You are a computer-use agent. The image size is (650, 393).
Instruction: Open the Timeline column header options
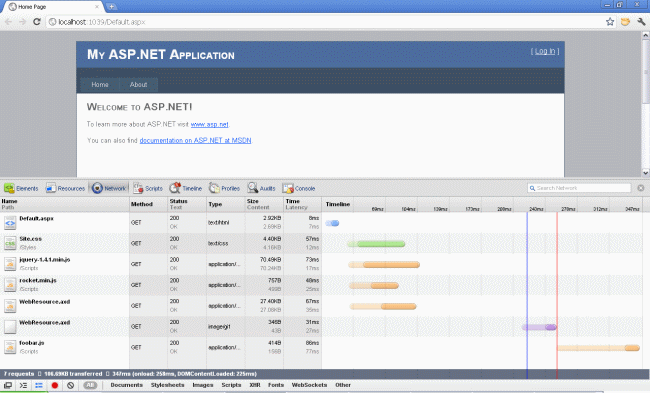tap(338, 204)
